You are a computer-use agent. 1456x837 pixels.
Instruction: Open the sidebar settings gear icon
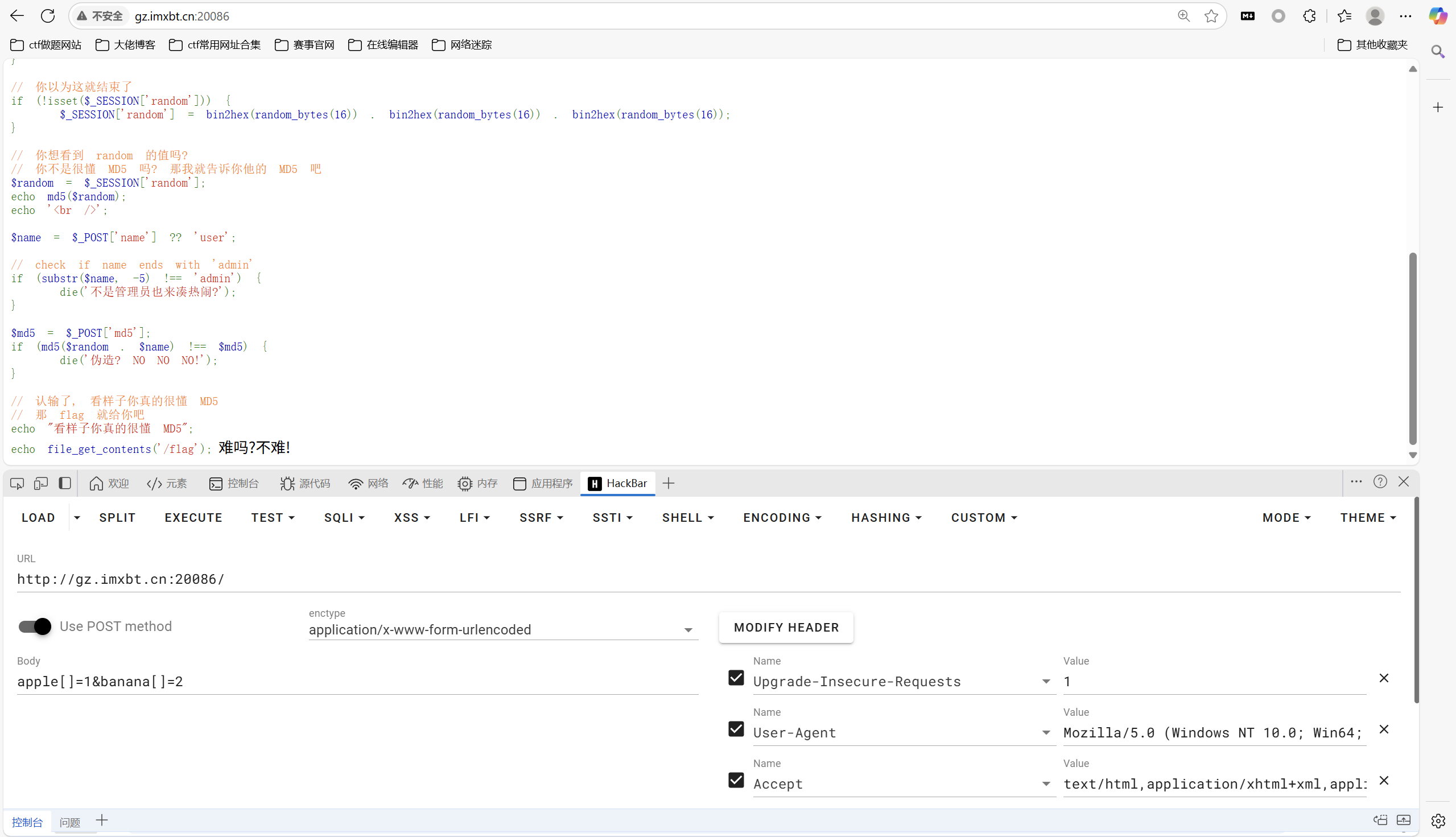(1438, 821)
